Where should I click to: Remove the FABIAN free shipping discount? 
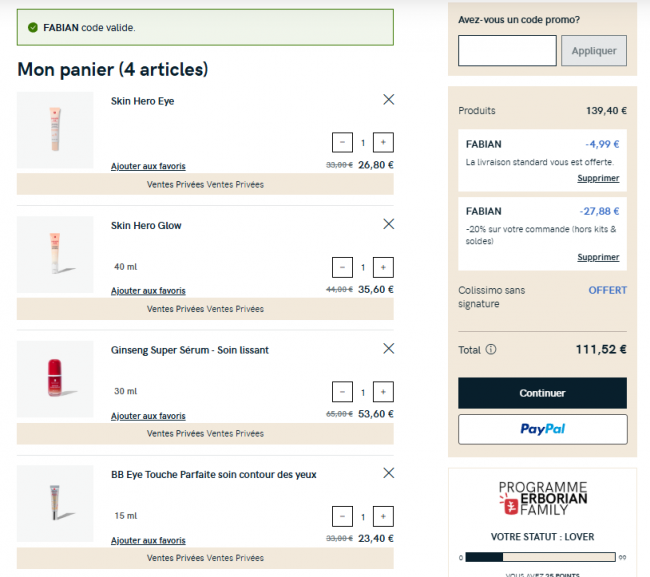point(597,179)
